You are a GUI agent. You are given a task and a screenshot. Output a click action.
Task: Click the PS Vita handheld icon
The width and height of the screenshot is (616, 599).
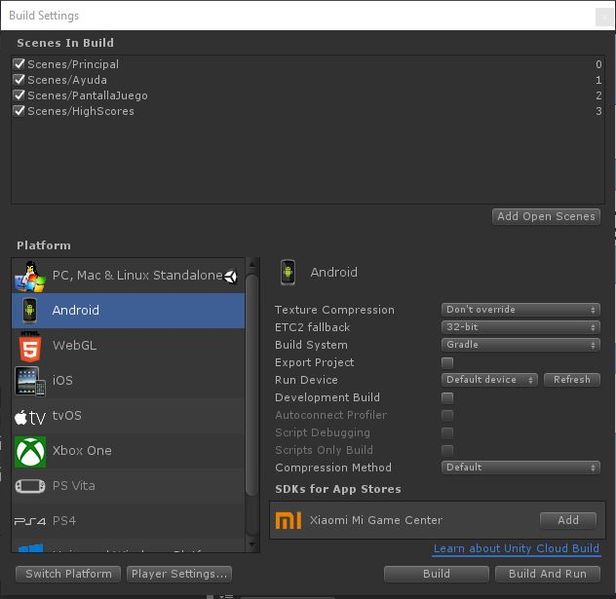coord(30,486)
